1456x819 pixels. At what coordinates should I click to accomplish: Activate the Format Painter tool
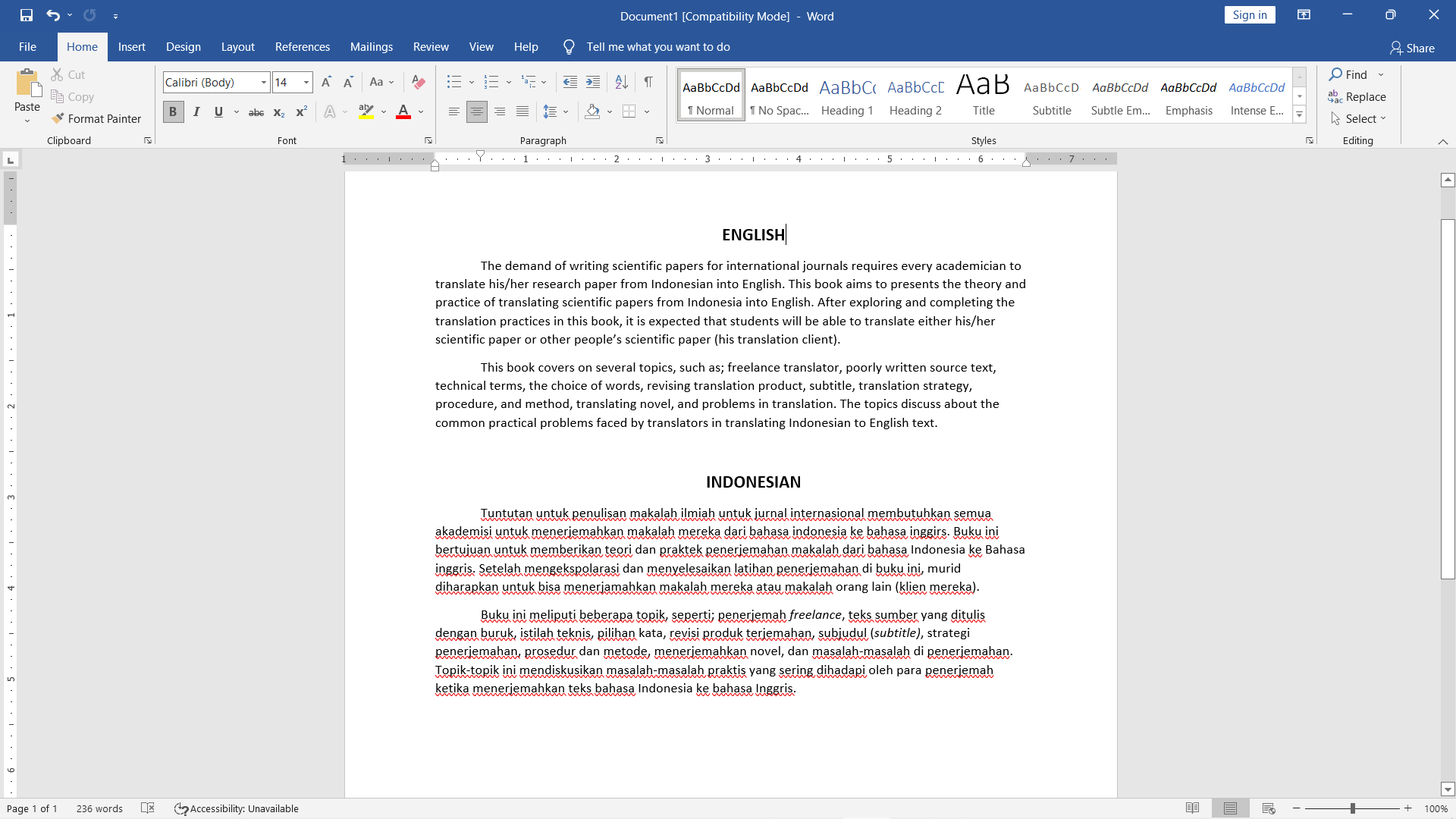coord(96,118)
